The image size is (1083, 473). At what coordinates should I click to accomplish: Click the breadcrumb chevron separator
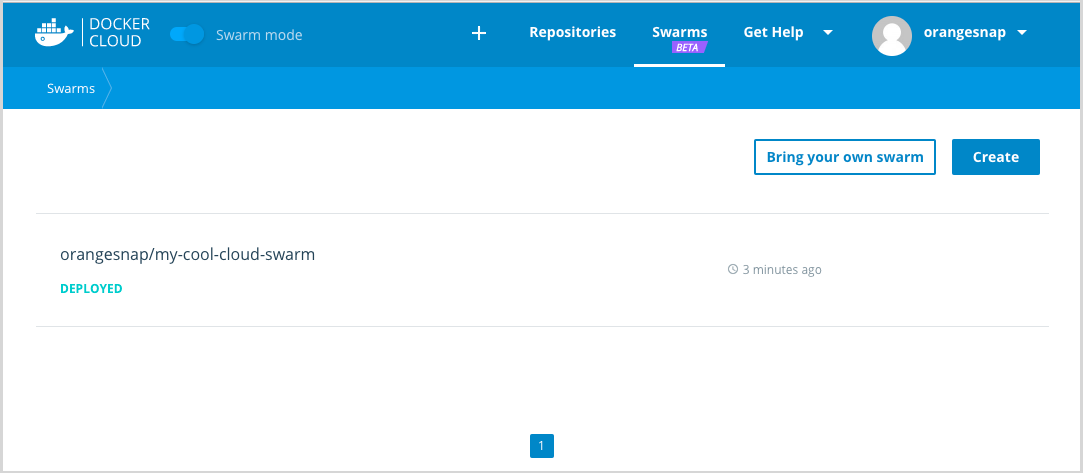click(x=107, y=88)
